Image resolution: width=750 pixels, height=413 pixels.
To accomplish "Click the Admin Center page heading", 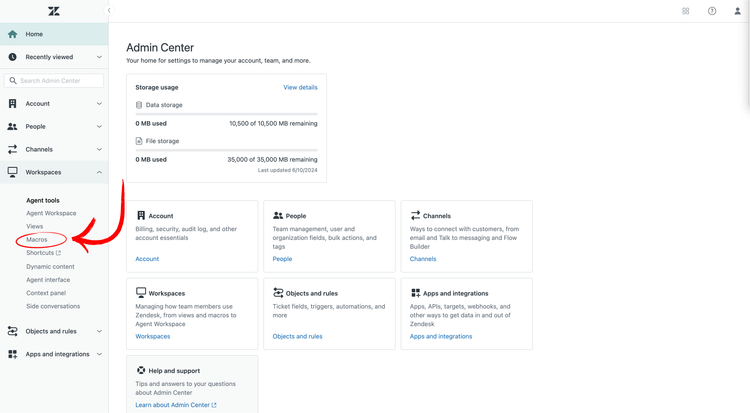I will [x=160, y=47].
